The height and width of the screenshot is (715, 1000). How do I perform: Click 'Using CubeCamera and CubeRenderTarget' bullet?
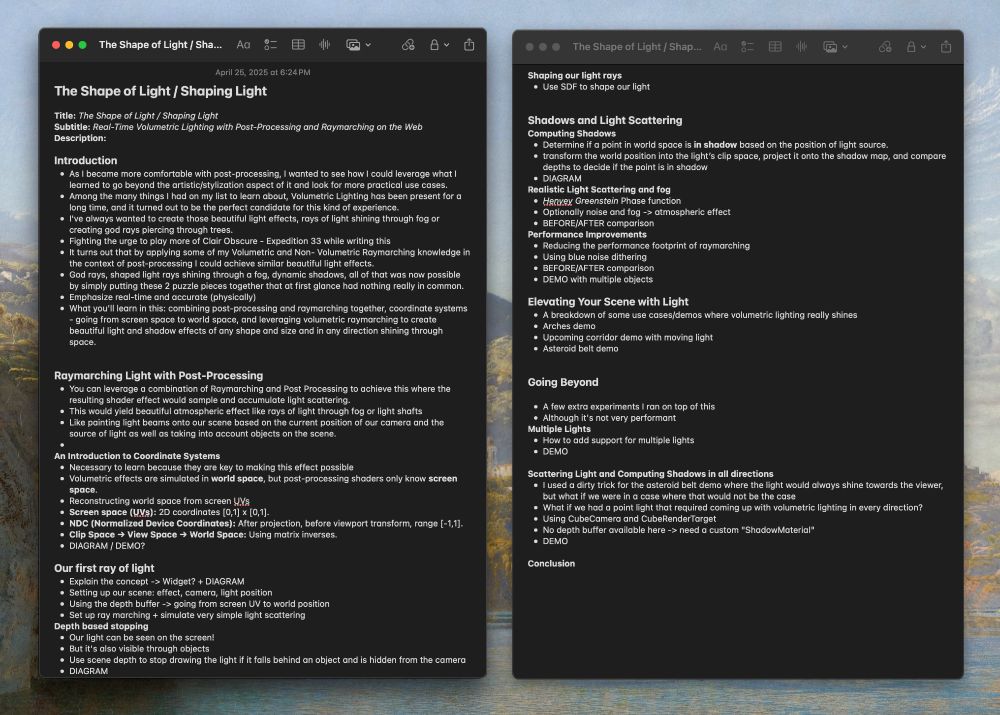pyautogui.click(x=629, y=519)
